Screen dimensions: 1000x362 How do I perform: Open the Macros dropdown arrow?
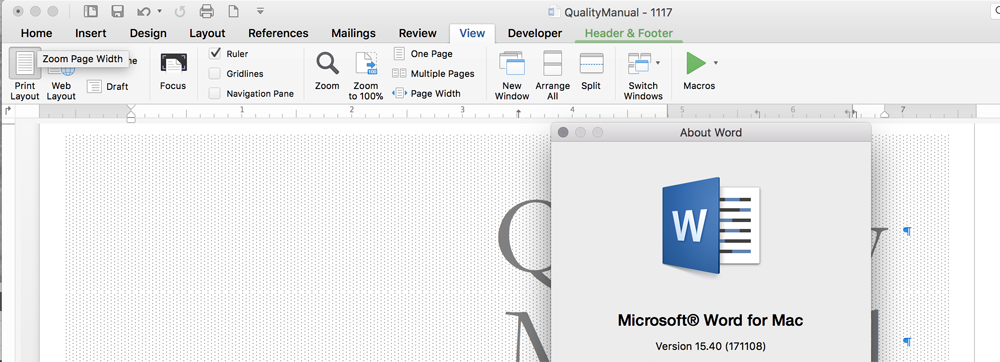click(x=716, y=62)
